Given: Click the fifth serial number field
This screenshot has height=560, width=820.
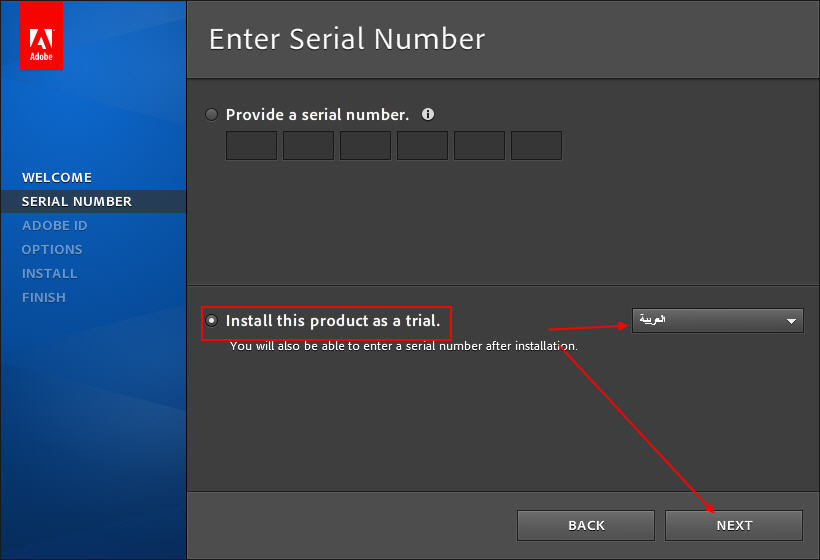Looking at the screenshot, I should pyautogui.click(x=480, y=145).
